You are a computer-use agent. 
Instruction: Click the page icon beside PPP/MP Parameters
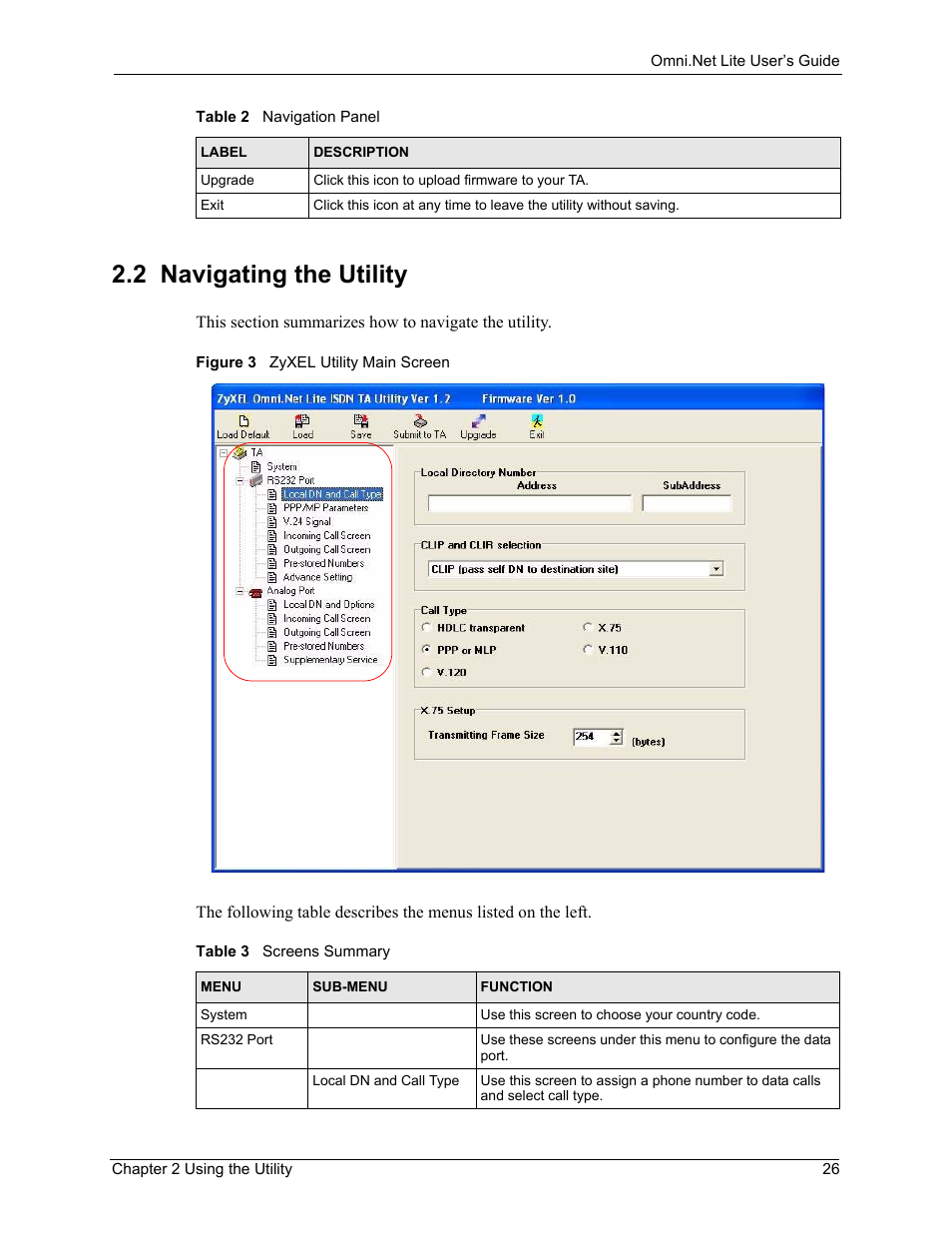(x=272, y=508)
